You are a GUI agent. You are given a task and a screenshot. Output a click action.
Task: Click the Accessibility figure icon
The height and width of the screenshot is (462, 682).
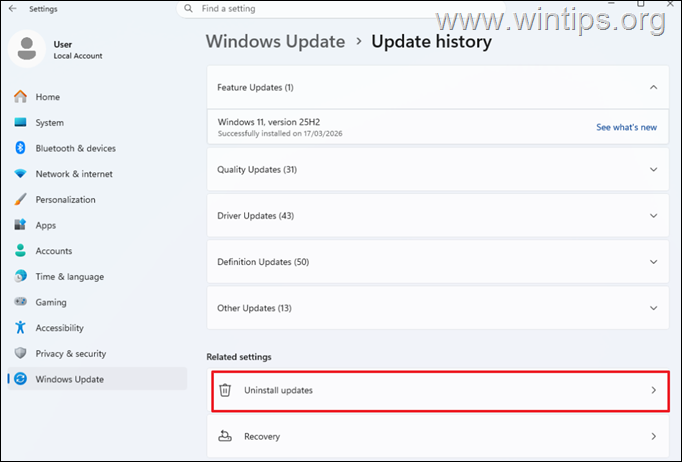tap(20, 327)
